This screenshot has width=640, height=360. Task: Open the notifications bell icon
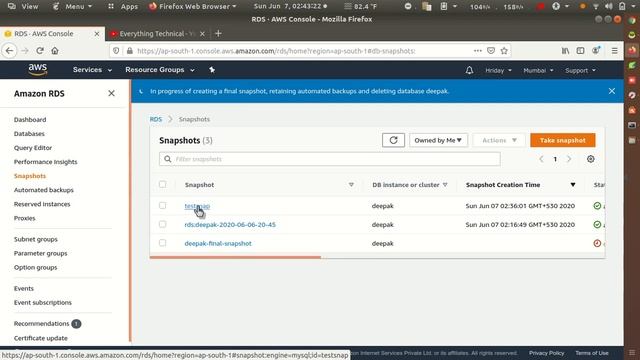pyautogui.click(x=469, y=70)
